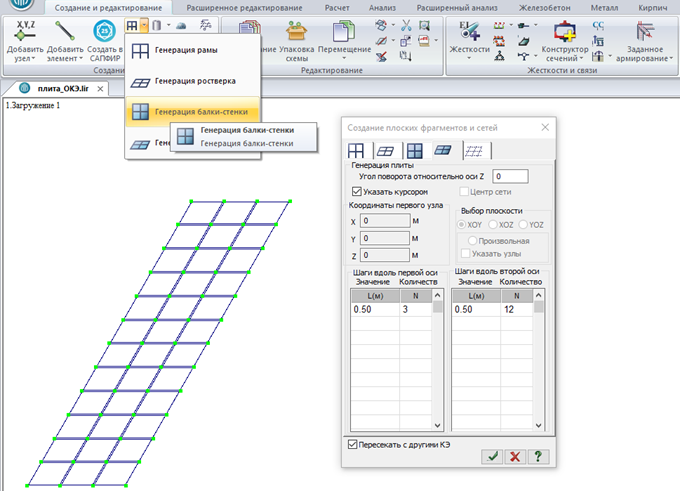Viewport: 680px width, 491px height.
Task: Cancel with the red X button
Action: point(515,456)
